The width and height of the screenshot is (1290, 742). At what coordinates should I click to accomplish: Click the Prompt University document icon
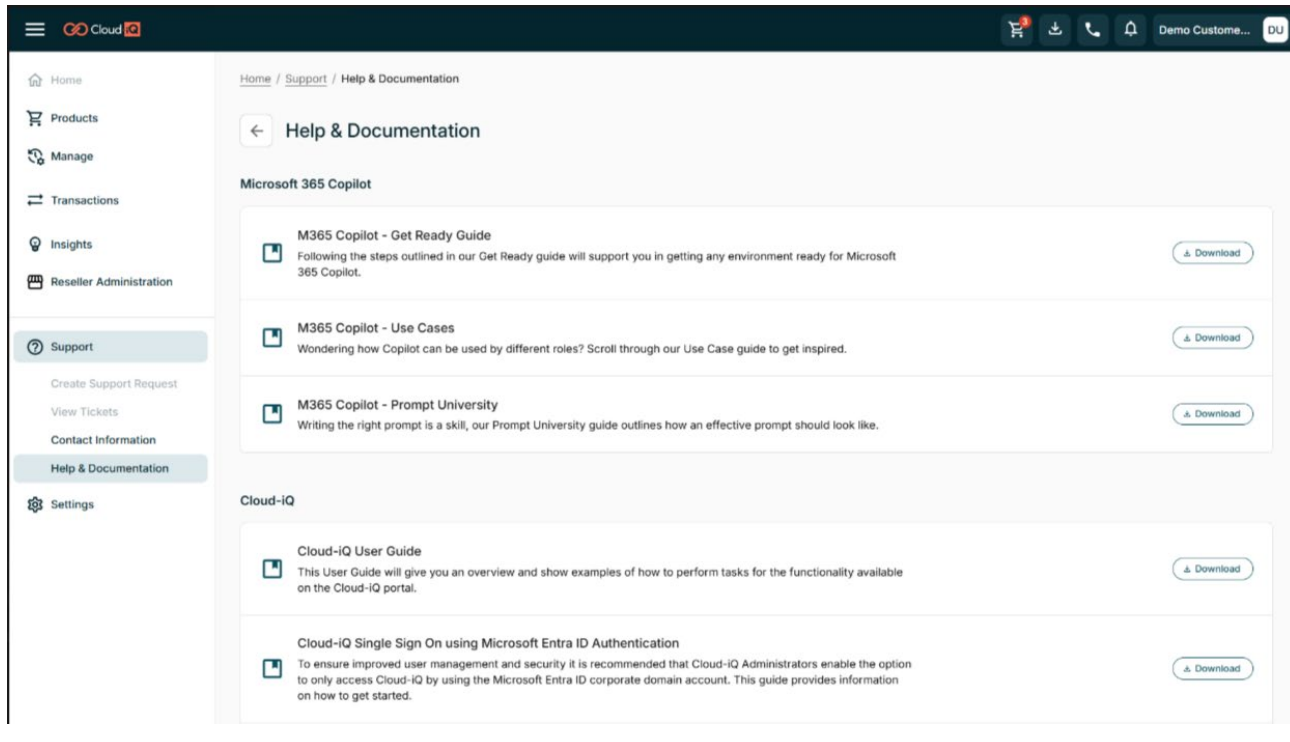tap(271, 413)
